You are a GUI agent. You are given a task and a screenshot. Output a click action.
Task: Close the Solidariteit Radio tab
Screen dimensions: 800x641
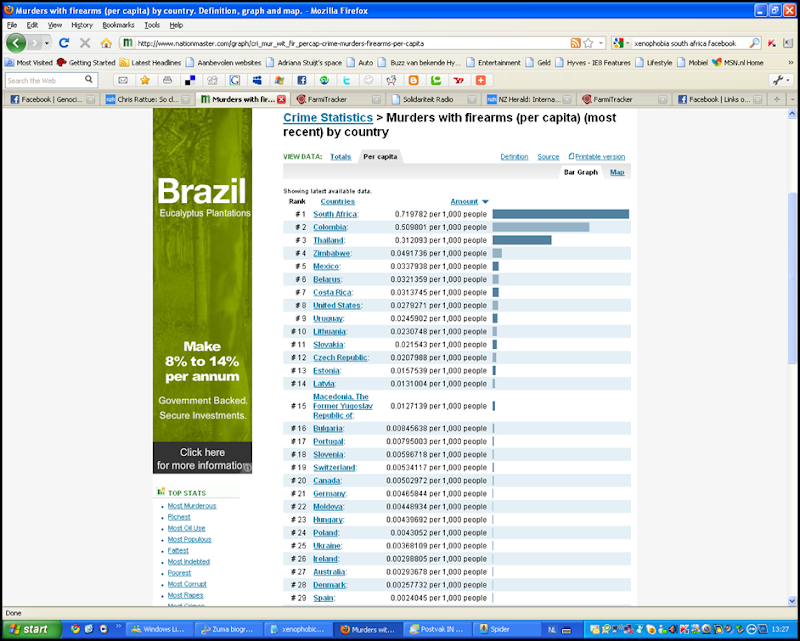click(x=472, y=100)
